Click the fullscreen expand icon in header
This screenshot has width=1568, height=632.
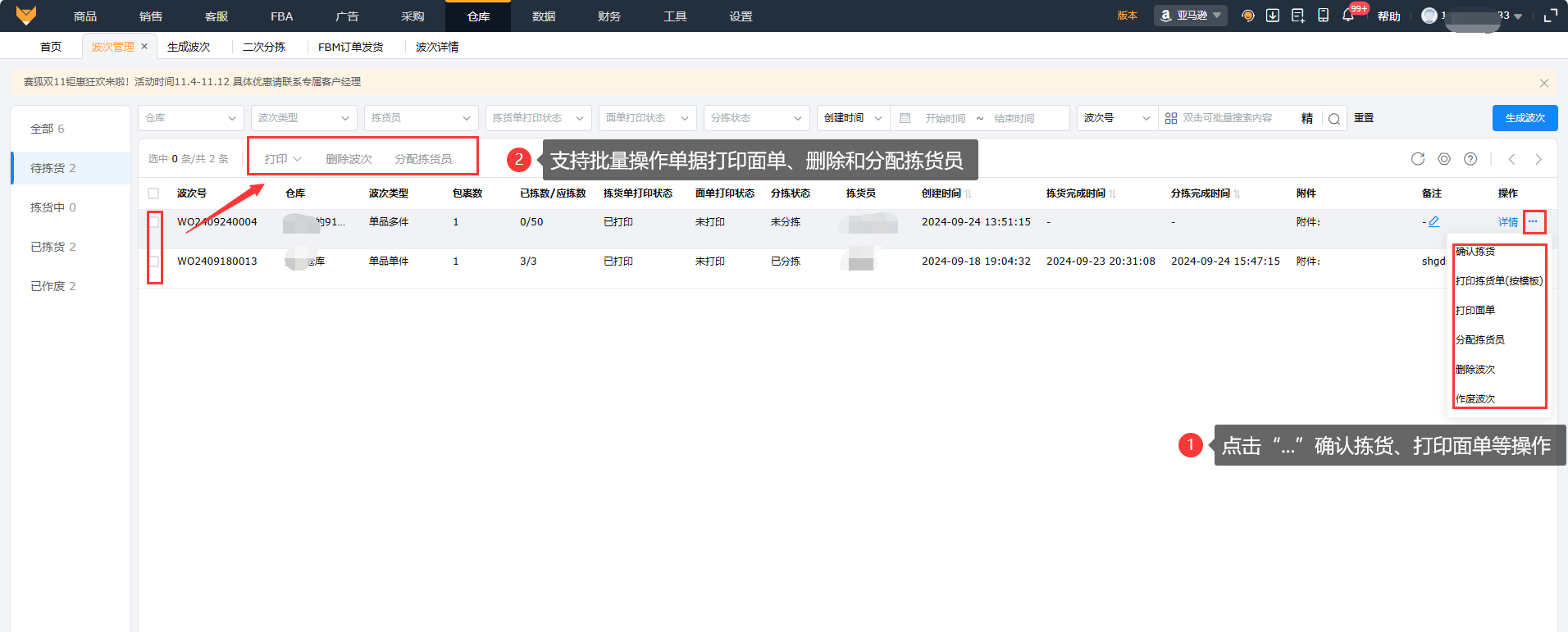(x=1550, y=16)
